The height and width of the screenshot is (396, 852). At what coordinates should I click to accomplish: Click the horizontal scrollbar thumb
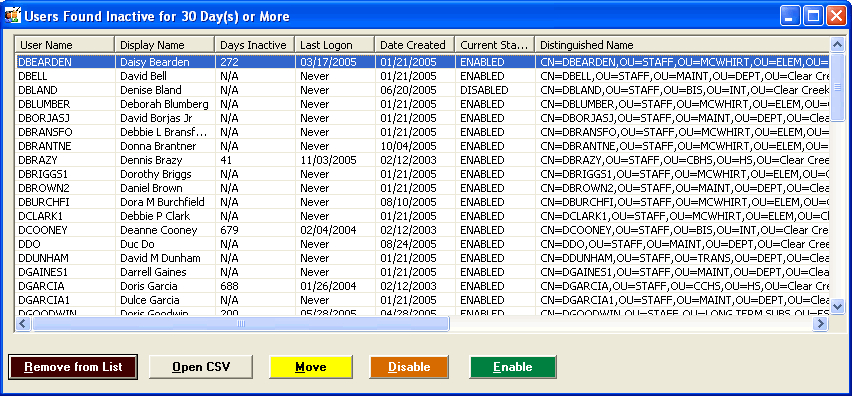[x=241, y=324]
